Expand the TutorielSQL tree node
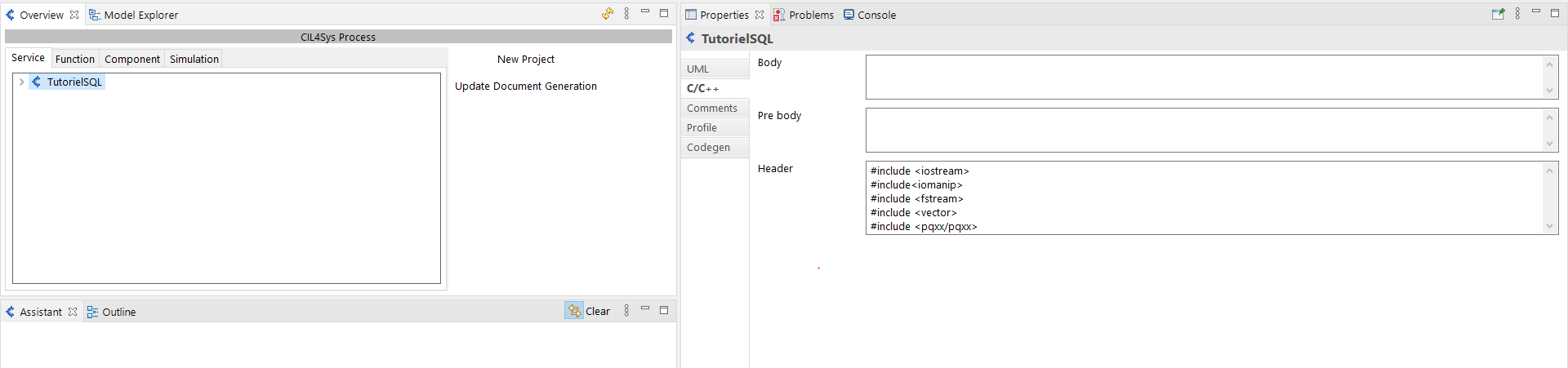This screenshot has height=368, width=1568. point(21,82)
